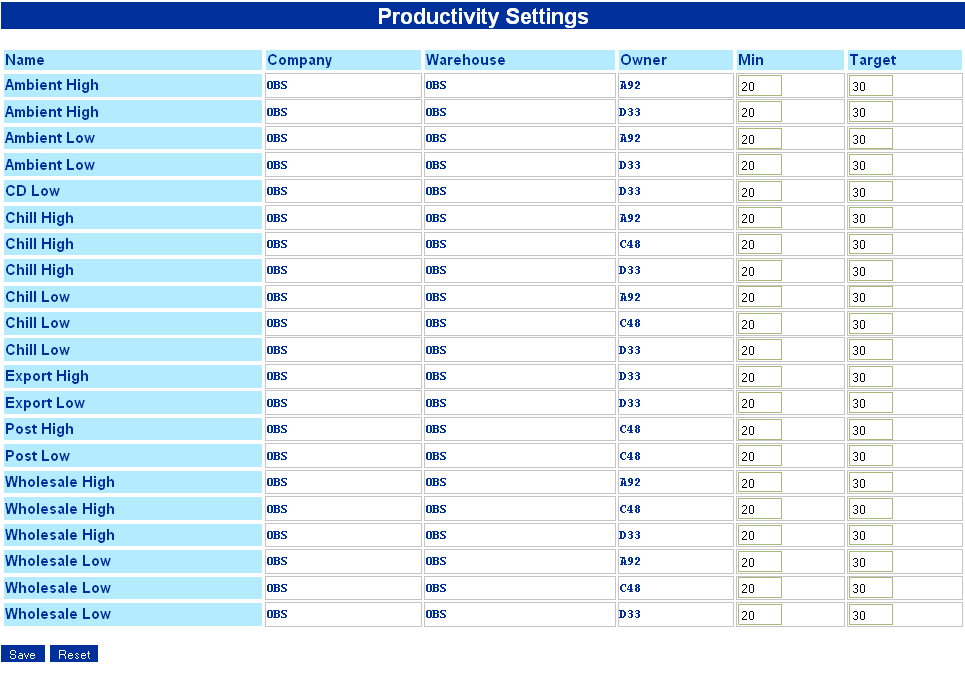The image size is (965, 676).
Task: Select the Owner column header
Action: tap(675, 60)
